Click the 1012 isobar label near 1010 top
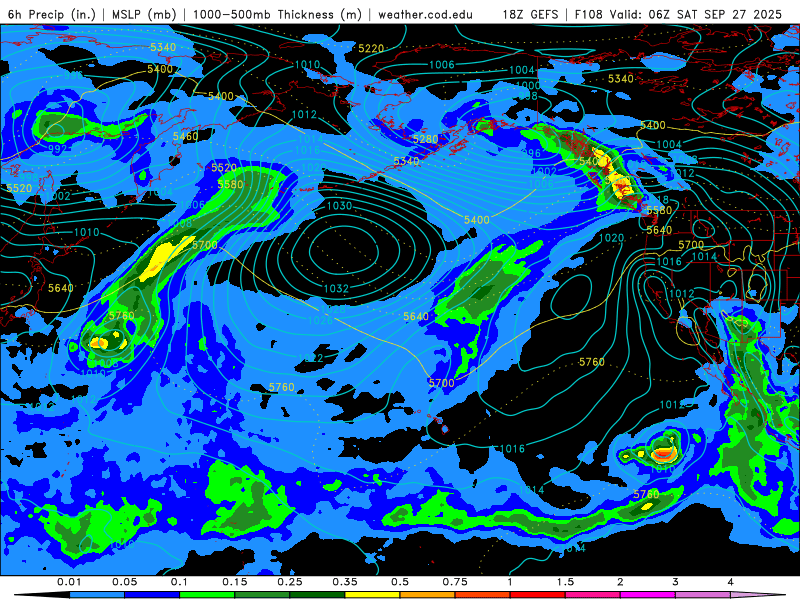800x600 pixels. click(304, 114)
